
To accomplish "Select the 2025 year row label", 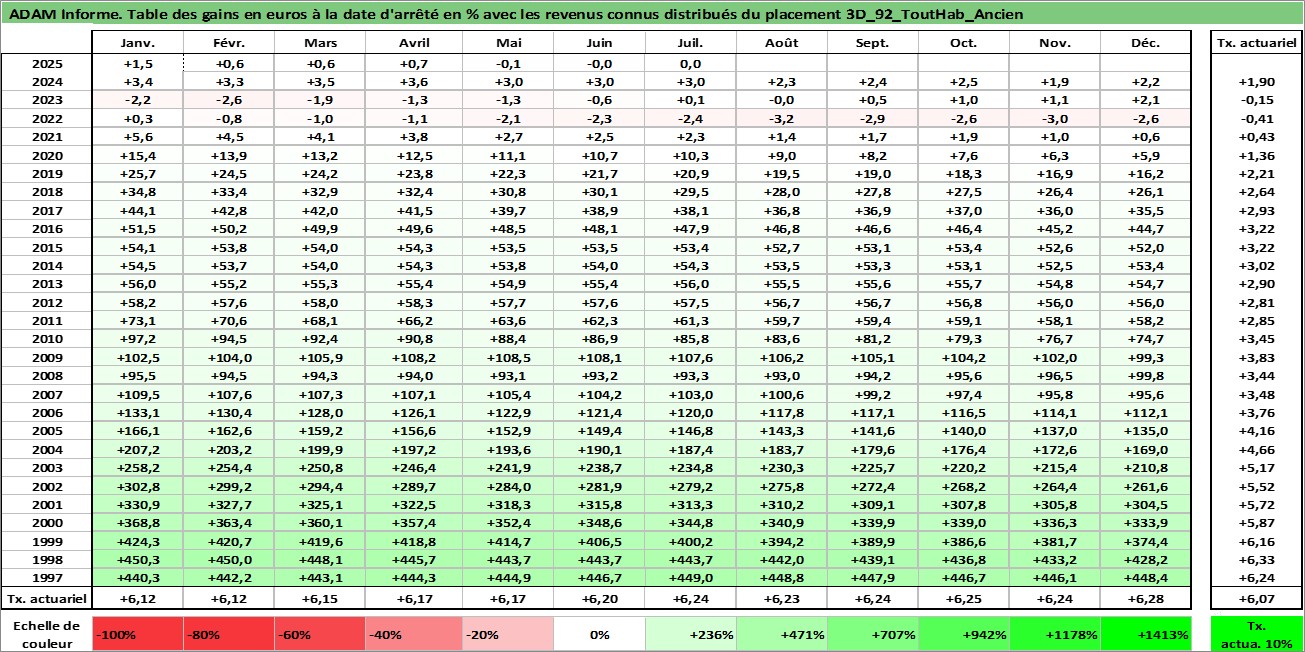I will pos(46,63).
